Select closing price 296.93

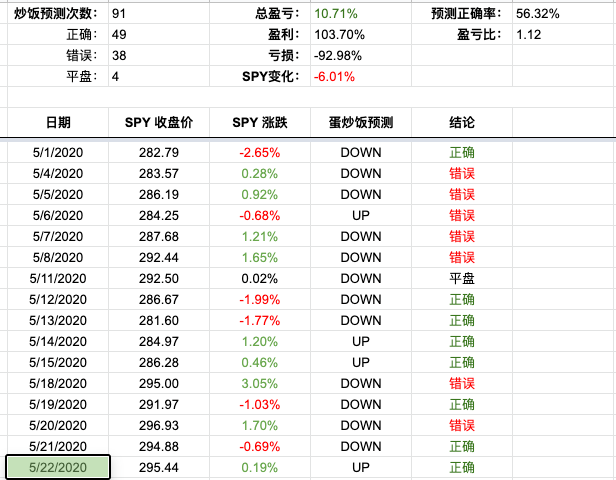coord(159,425)
